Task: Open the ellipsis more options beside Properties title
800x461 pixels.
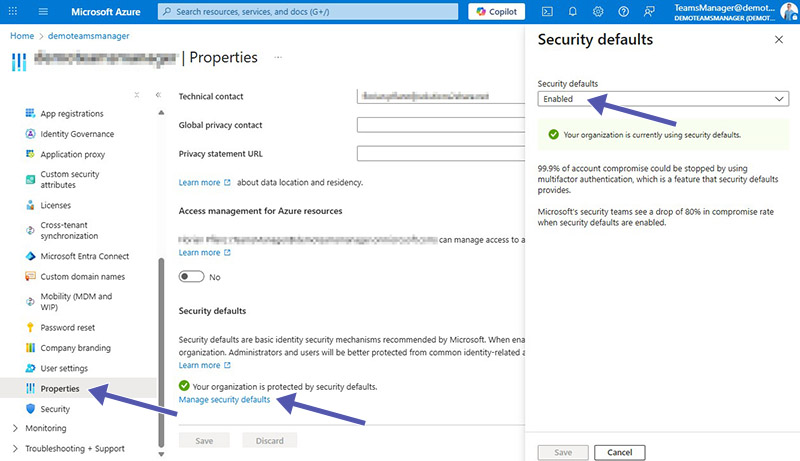Action: tap(278, 57)
